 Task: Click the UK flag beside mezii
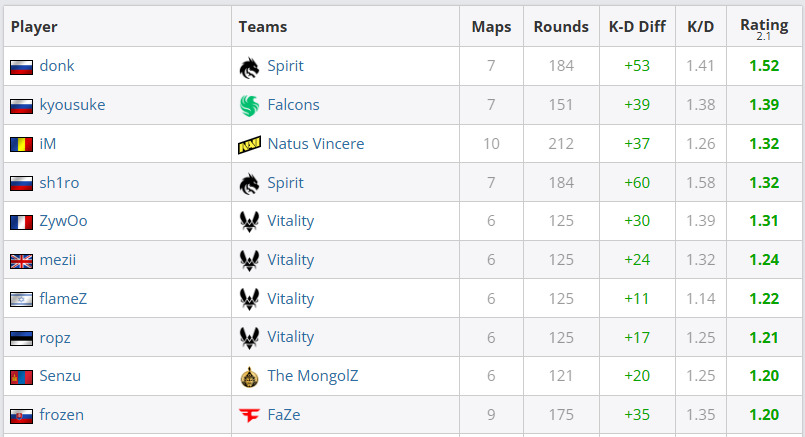click(21, 260)
